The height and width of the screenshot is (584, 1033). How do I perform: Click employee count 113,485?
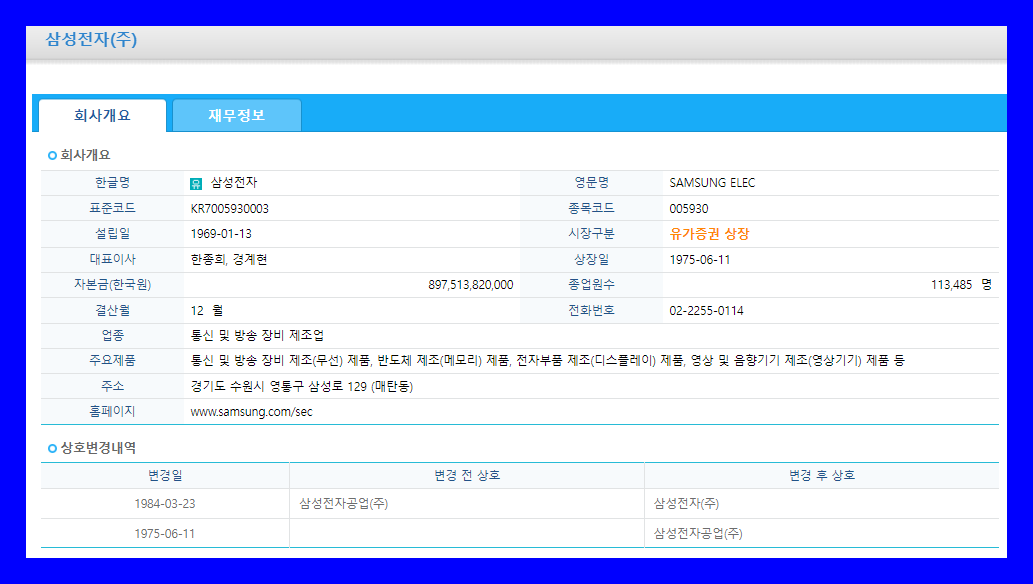[x=951, y=285]
